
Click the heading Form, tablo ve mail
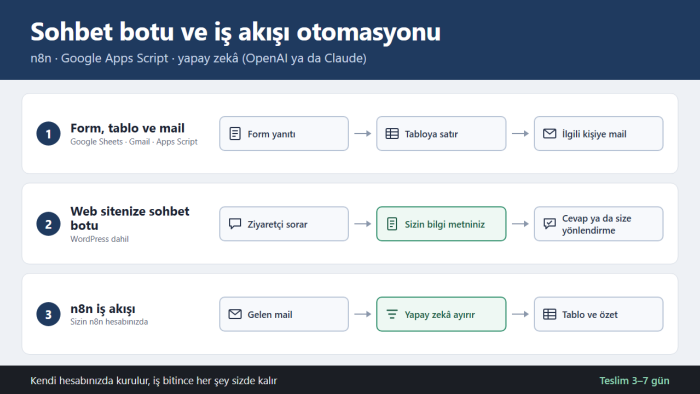(x=127, y=129)
